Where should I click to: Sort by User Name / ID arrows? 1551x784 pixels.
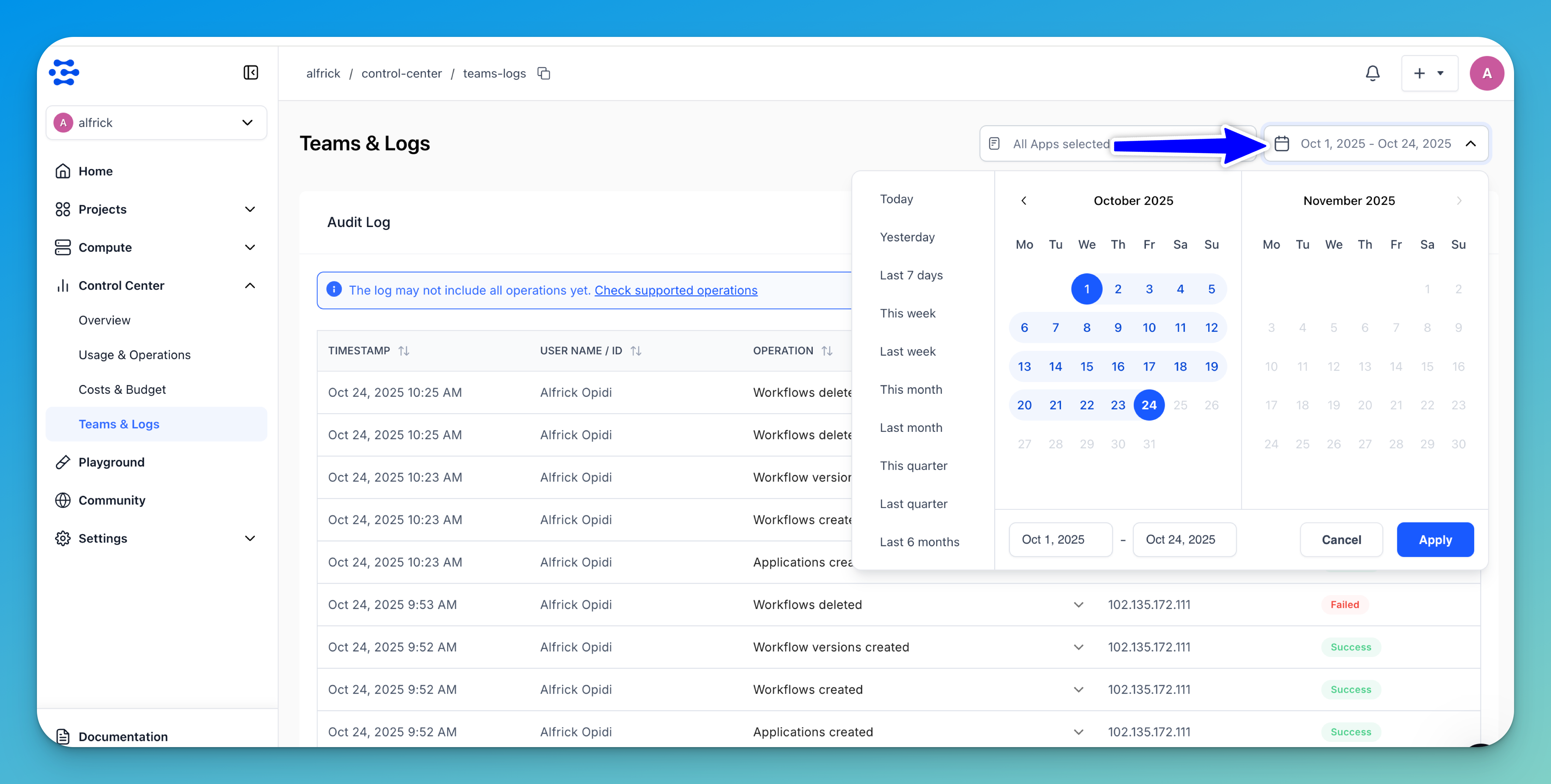pos(636,351)
